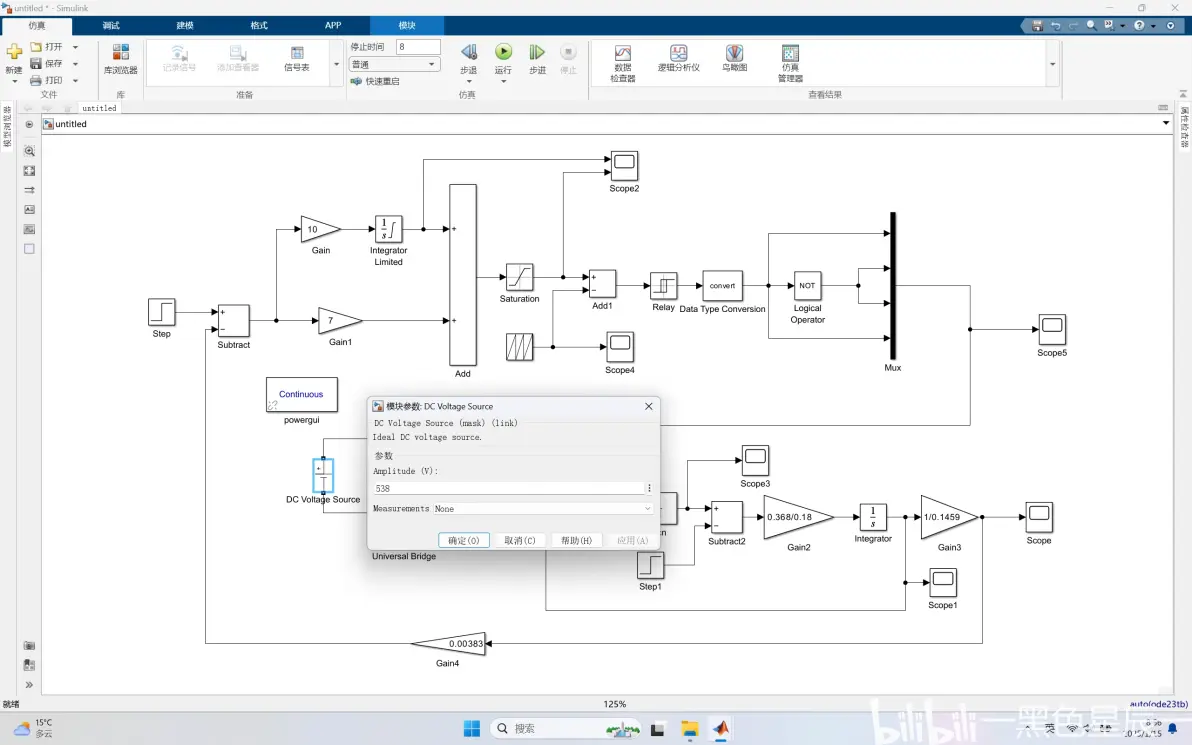Image resolution: width=1192 pixels, height=745 pixels.
Task: Open the simulation mode dropdown
Action: 394,65
